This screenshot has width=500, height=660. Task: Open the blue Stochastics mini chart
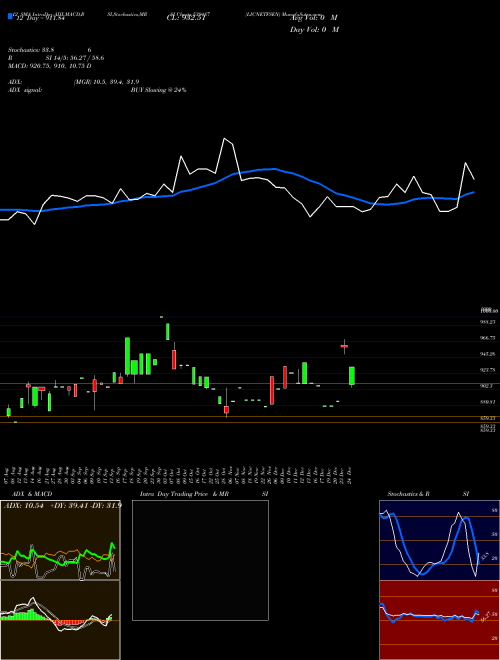pyautogui.click(x=439, y=540)
